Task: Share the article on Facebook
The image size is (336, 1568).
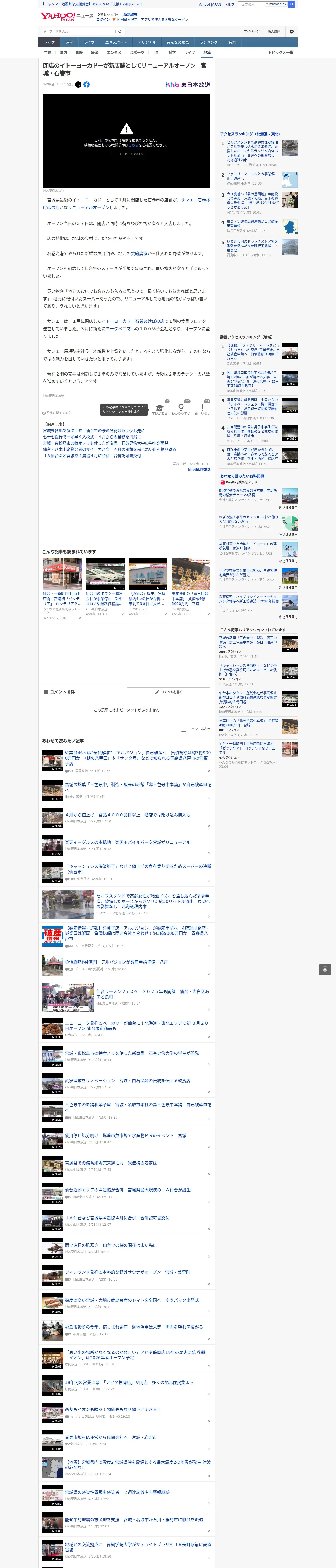Action: [87, 85]
